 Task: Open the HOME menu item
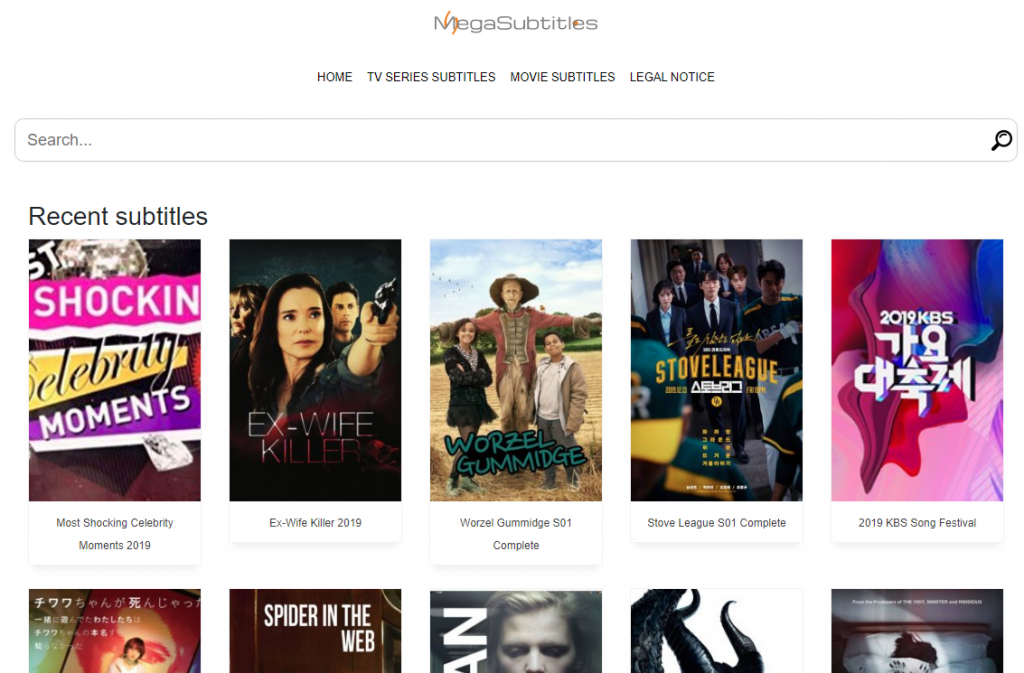tap(334, 77)
